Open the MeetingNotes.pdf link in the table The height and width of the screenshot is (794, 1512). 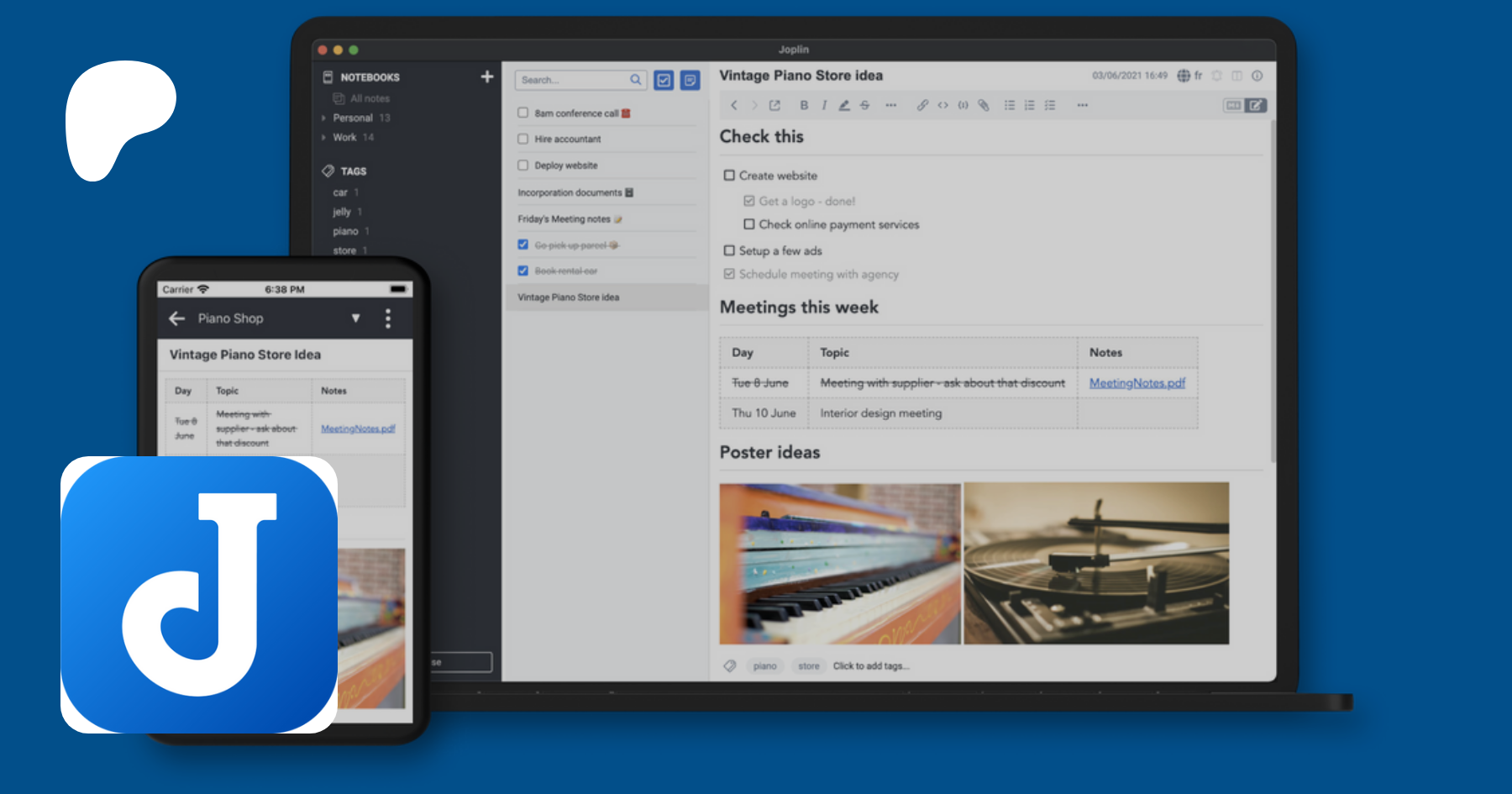[x=1137, y=383]
